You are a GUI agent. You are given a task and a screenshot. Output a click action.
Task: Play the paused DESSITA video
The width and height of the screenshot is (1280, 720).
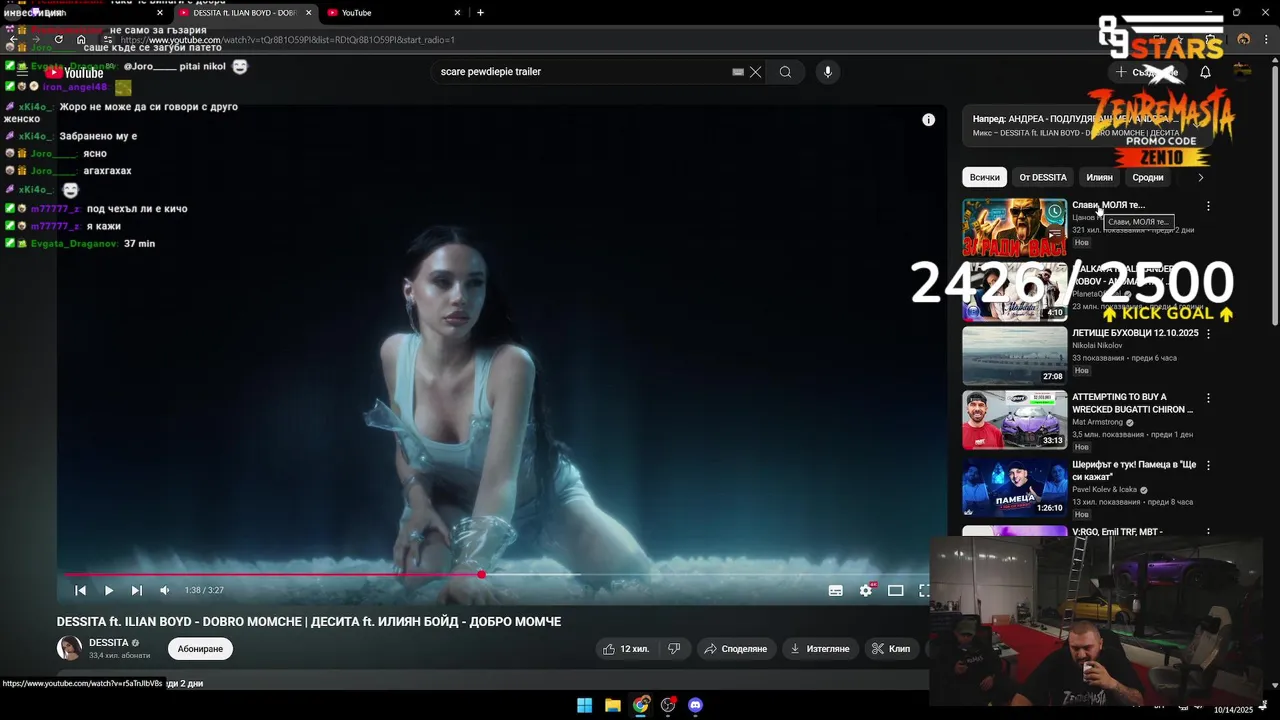tap(109, 591)
